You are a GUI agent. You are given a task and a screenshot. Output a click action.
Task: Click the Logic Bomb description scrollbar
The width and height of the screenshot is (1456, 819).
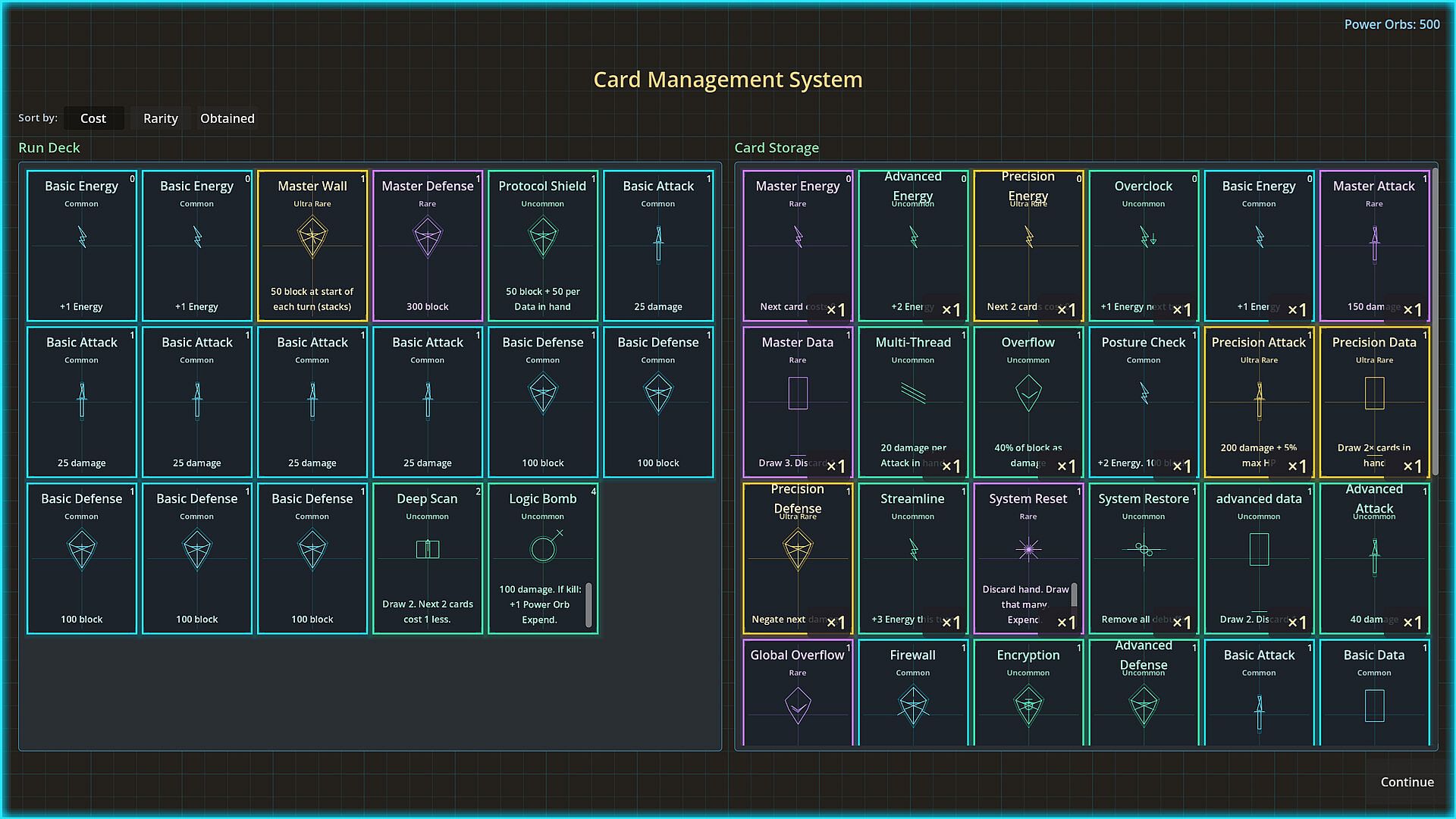(x=588, y=604)
